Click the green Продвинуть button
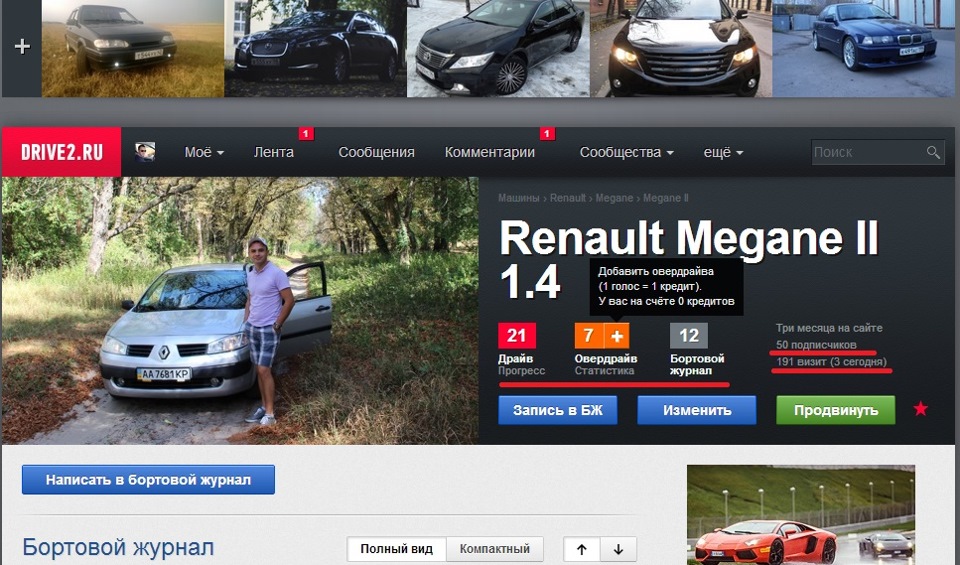 836,410
